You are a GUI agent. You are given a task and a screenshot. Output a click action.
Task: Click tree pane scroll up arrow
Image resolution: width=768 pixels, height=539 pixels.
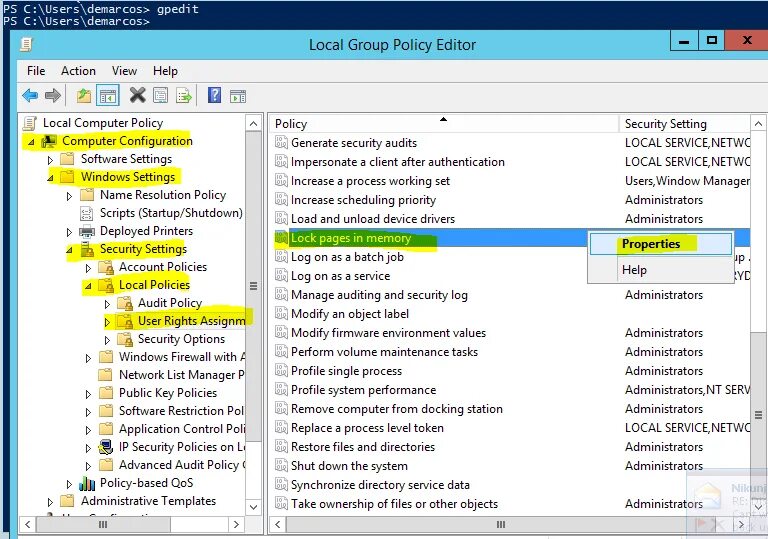pos(253,123)
